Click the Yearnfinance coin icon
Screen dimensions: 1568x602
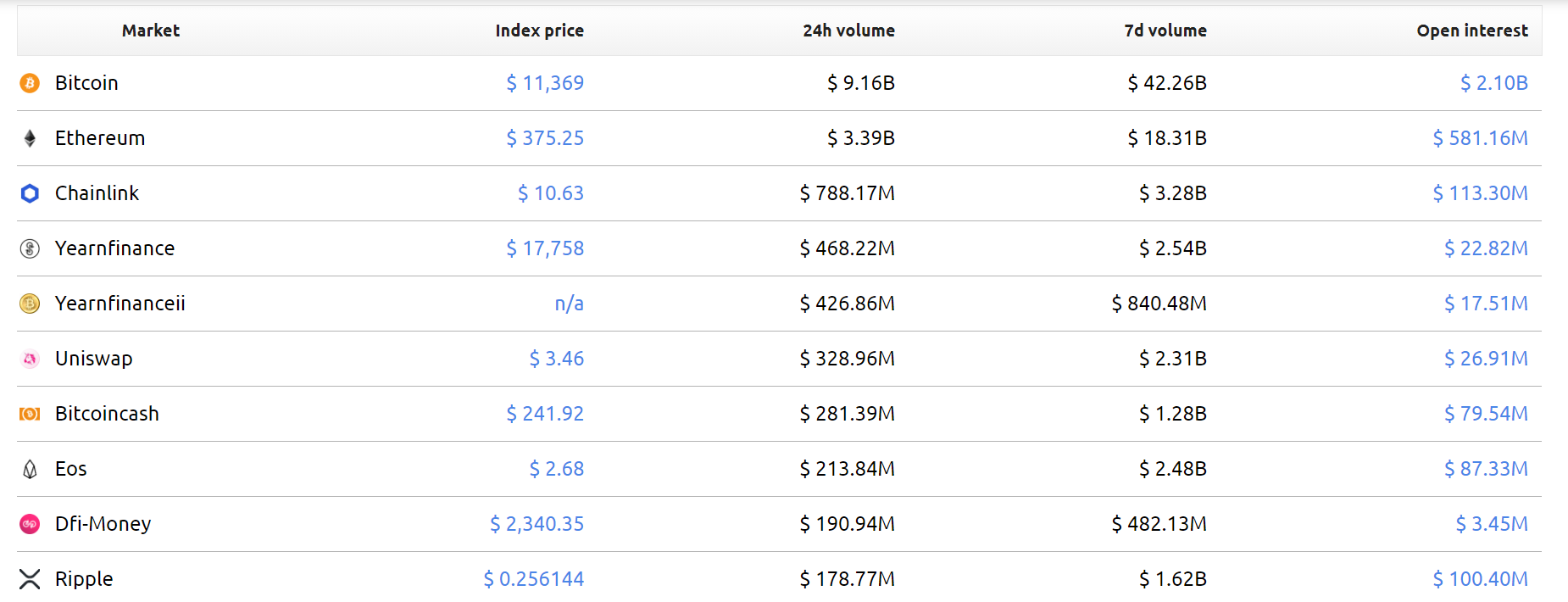point(30,248)
